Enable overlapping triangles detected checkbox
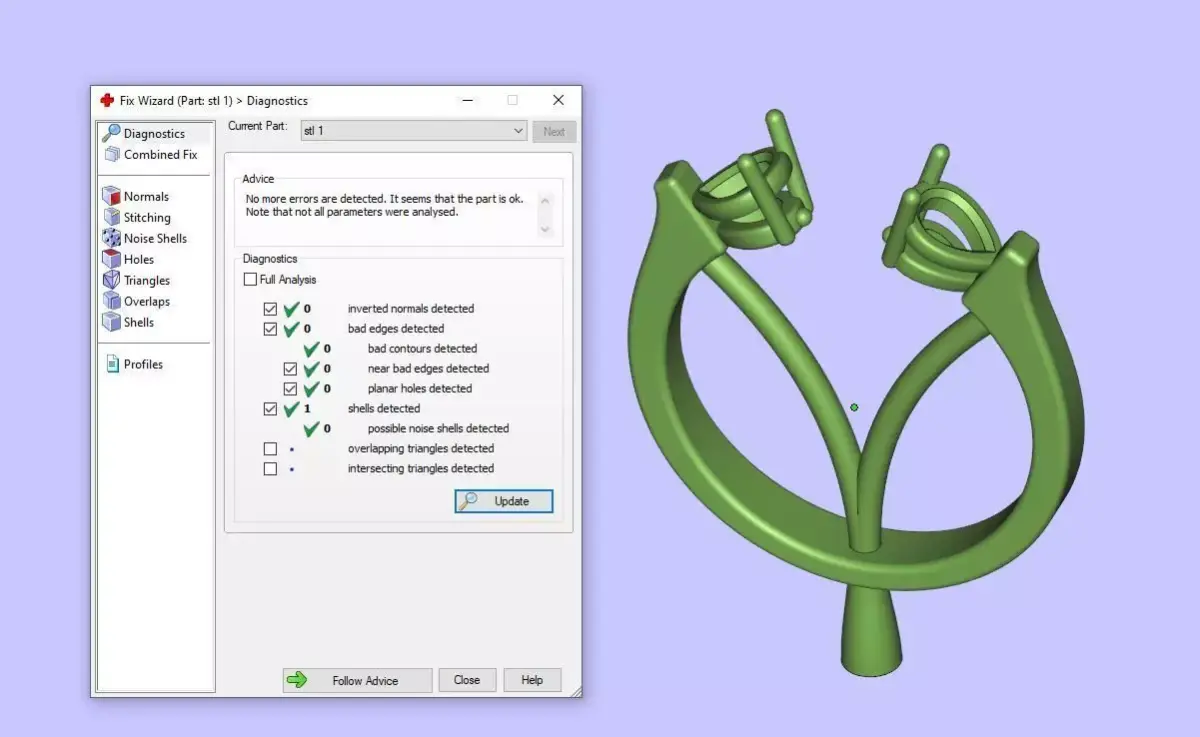 pos(270,449)
